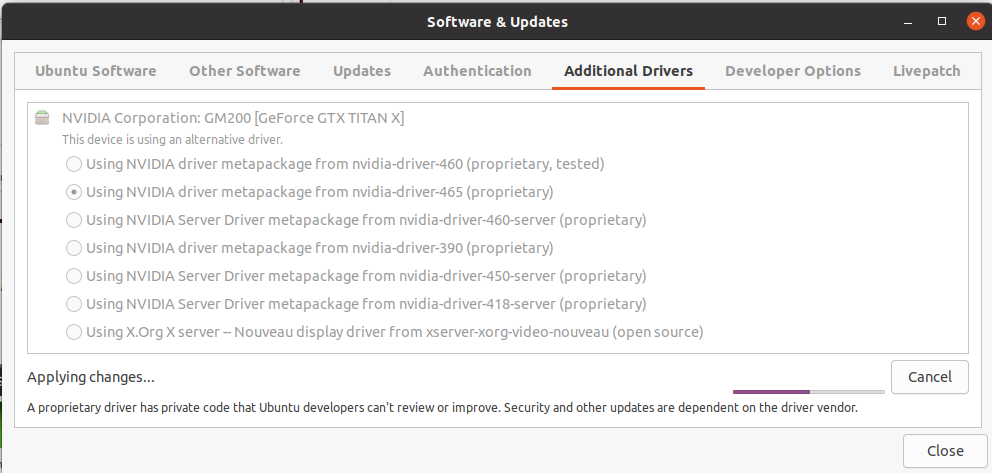This screenshot has height=473, width=992.
Task: Open the Updates tab
Action: [x=362, y=71]
